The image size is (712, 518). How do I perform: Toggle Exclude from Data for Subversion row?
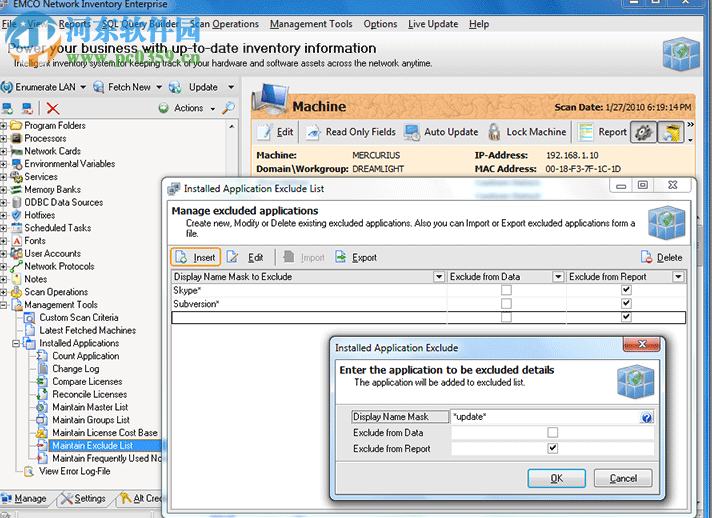pos(506,303)
